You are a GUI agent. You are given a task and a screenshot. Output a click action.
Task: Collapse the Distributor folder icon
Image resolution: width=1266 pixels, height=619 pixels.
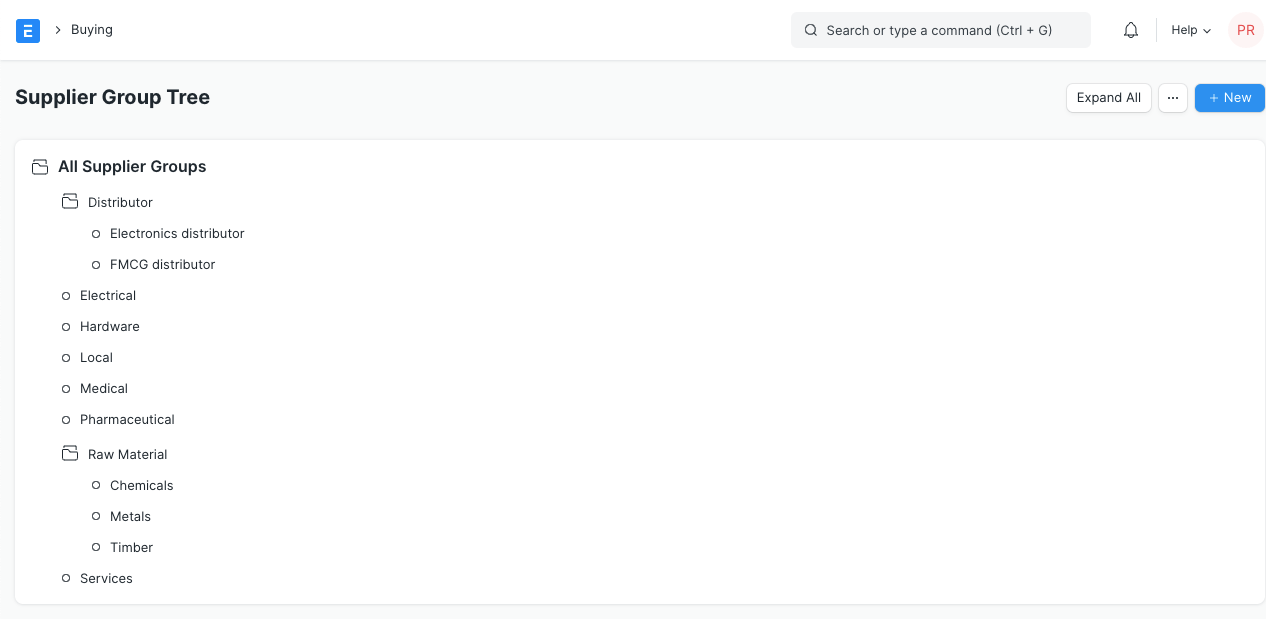coord(70,202)
